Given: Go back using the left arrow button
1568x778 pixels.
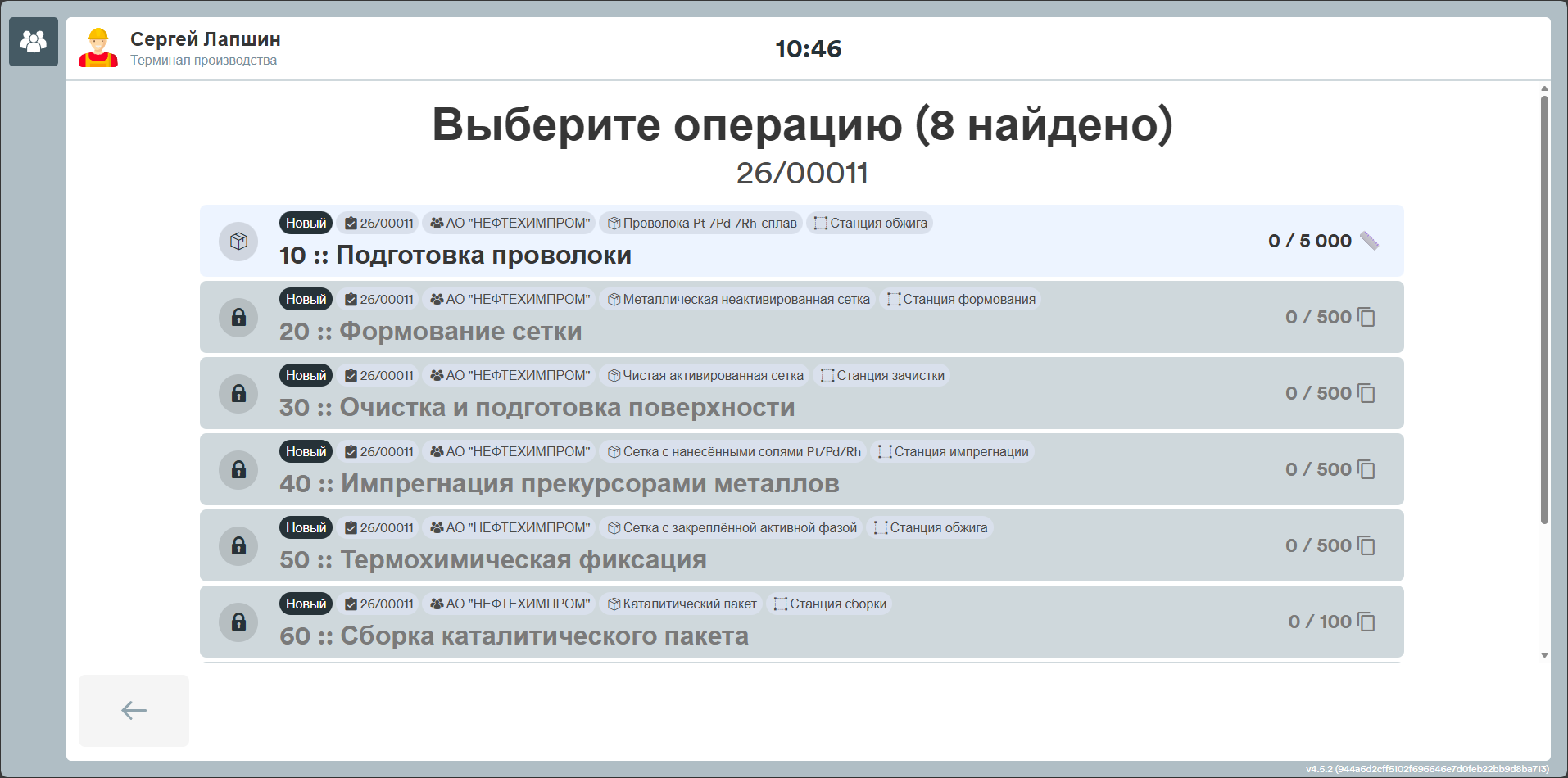Looking at the screenshot, I should click(x=134, y=711).
